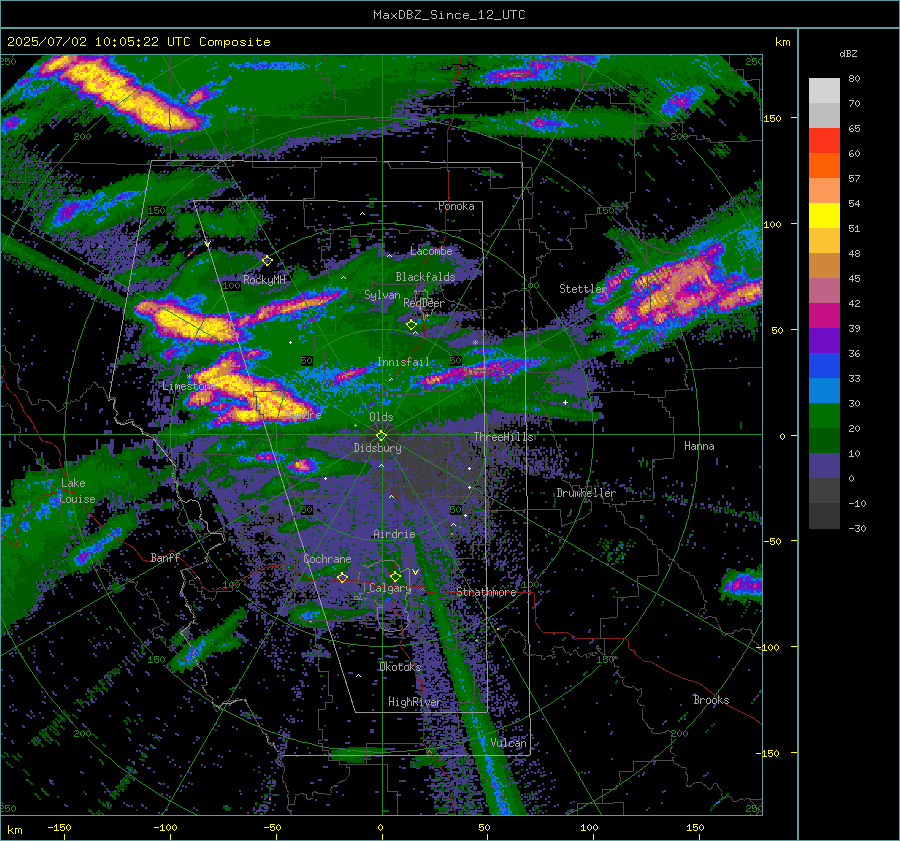This screenshot has height=841, width=900.
Task: Pick the brown 45–48 dBZ legend swatch
Action: tap(824, 266)
